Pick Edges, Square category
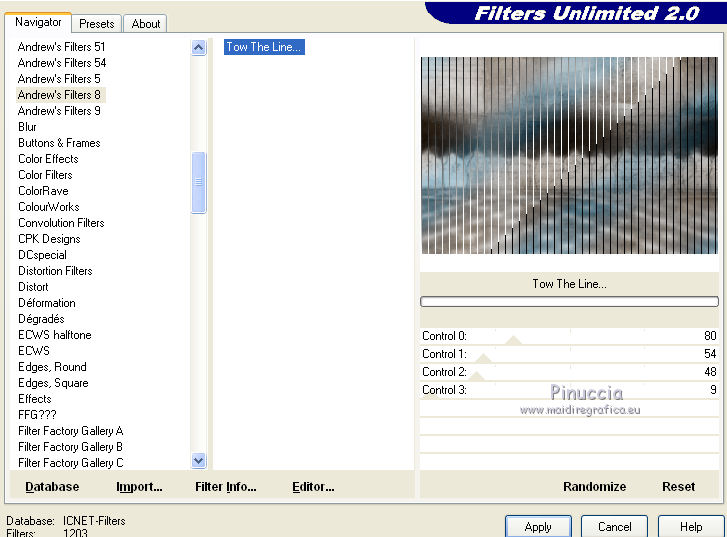727x537 pixels. point(53,383)
